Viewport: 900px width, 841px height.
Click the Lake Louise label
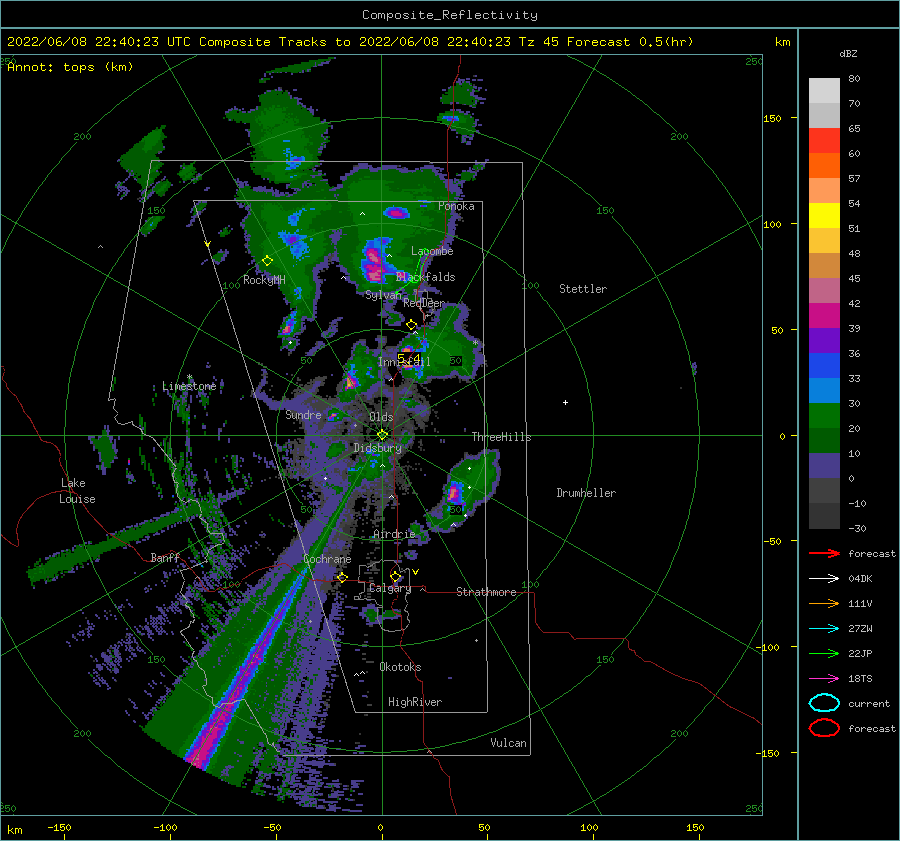77,491
